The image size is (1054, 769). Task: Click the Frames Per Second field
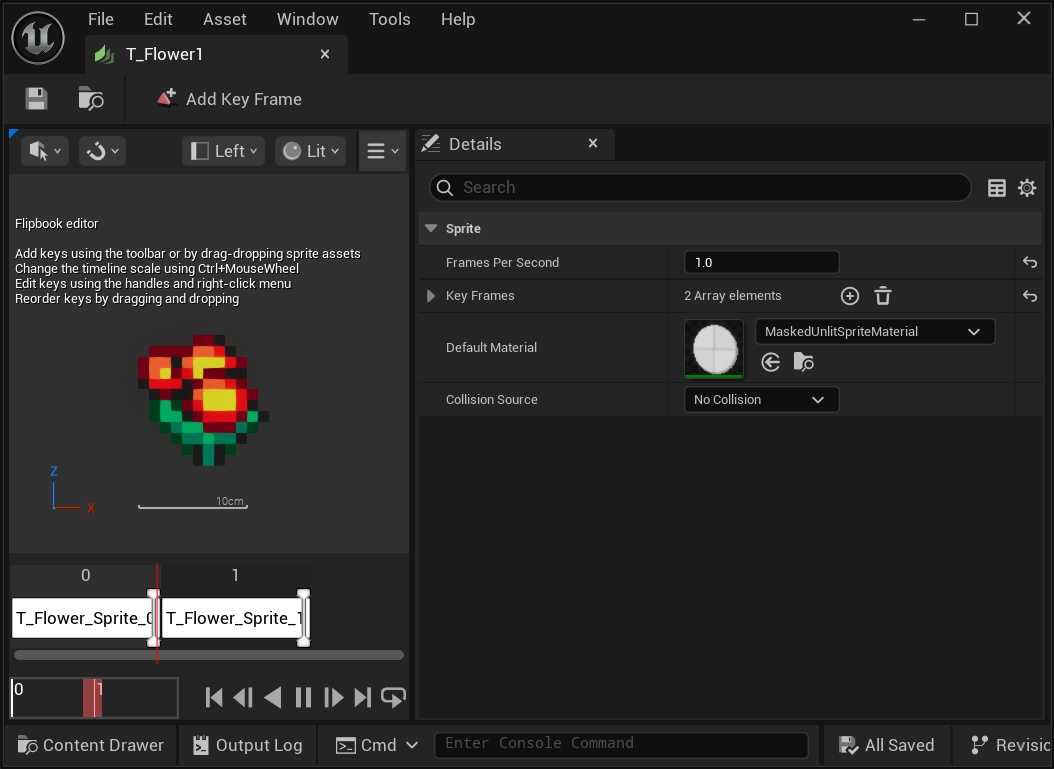pyautogui.click(x=760, y=263)
